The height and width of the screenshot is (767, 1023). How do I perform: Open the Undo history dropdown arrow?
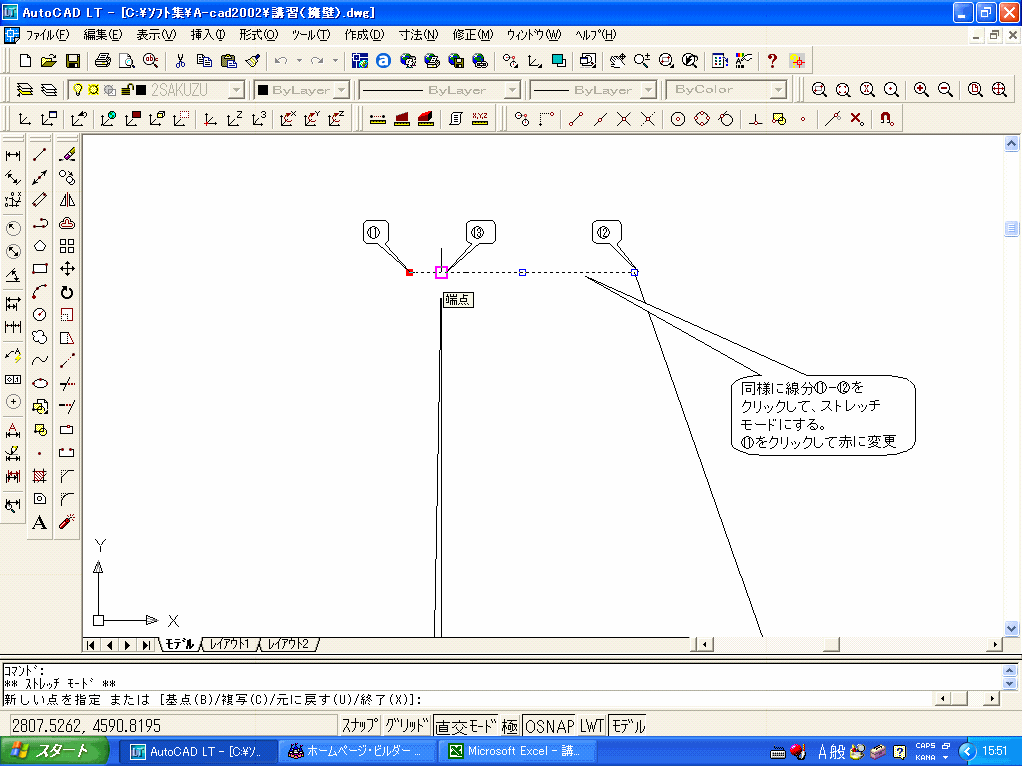(299, 61)
